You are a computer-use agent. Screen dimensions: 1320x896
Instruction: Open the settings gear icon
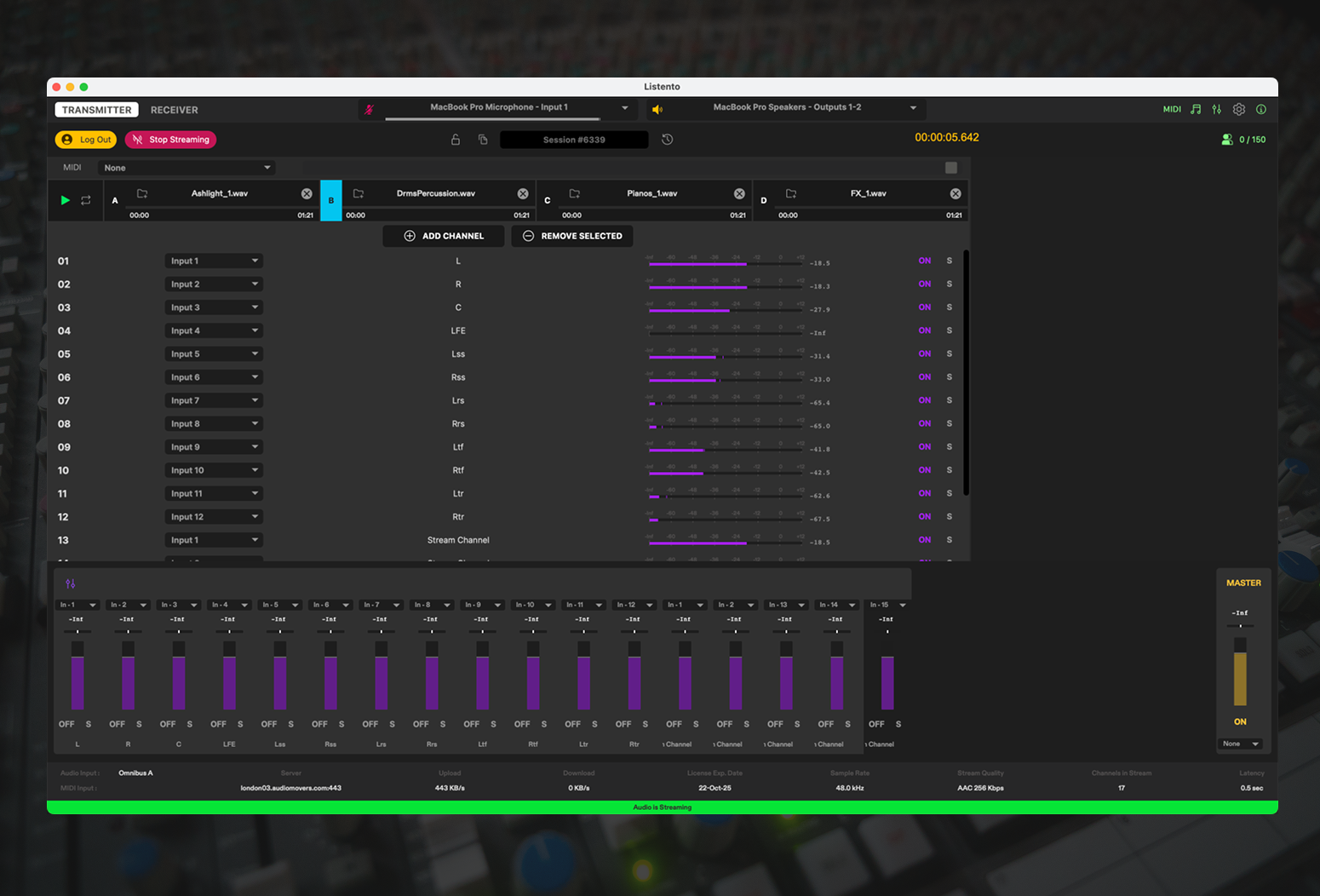[1239, 109]
